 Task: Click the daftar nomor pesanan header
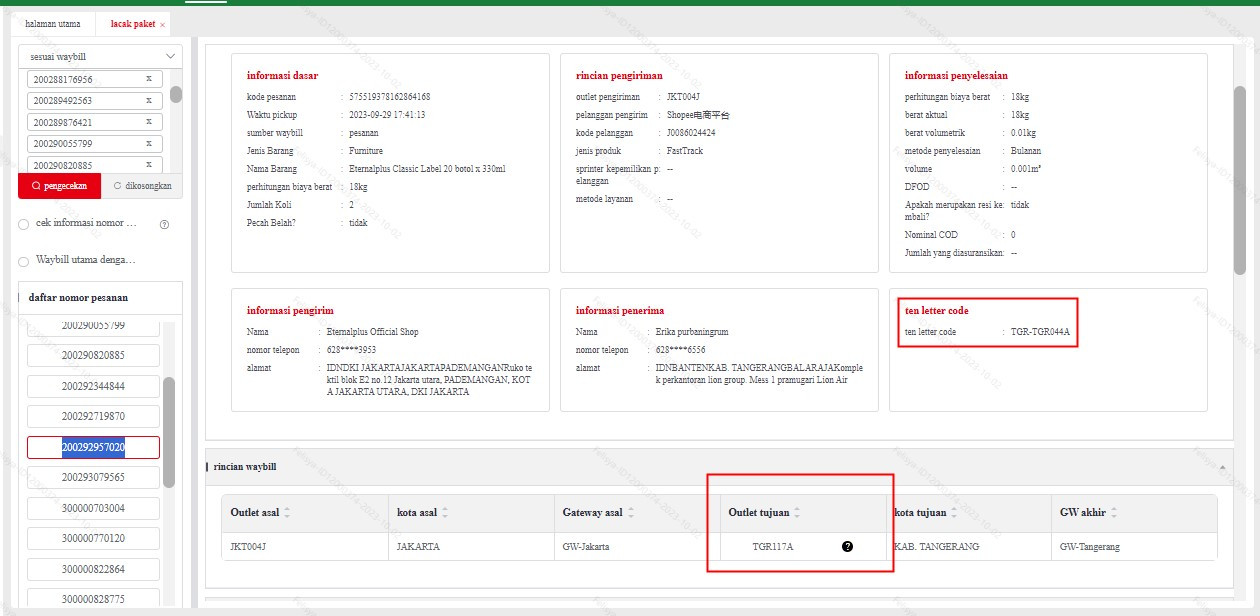tap(78, 298)
